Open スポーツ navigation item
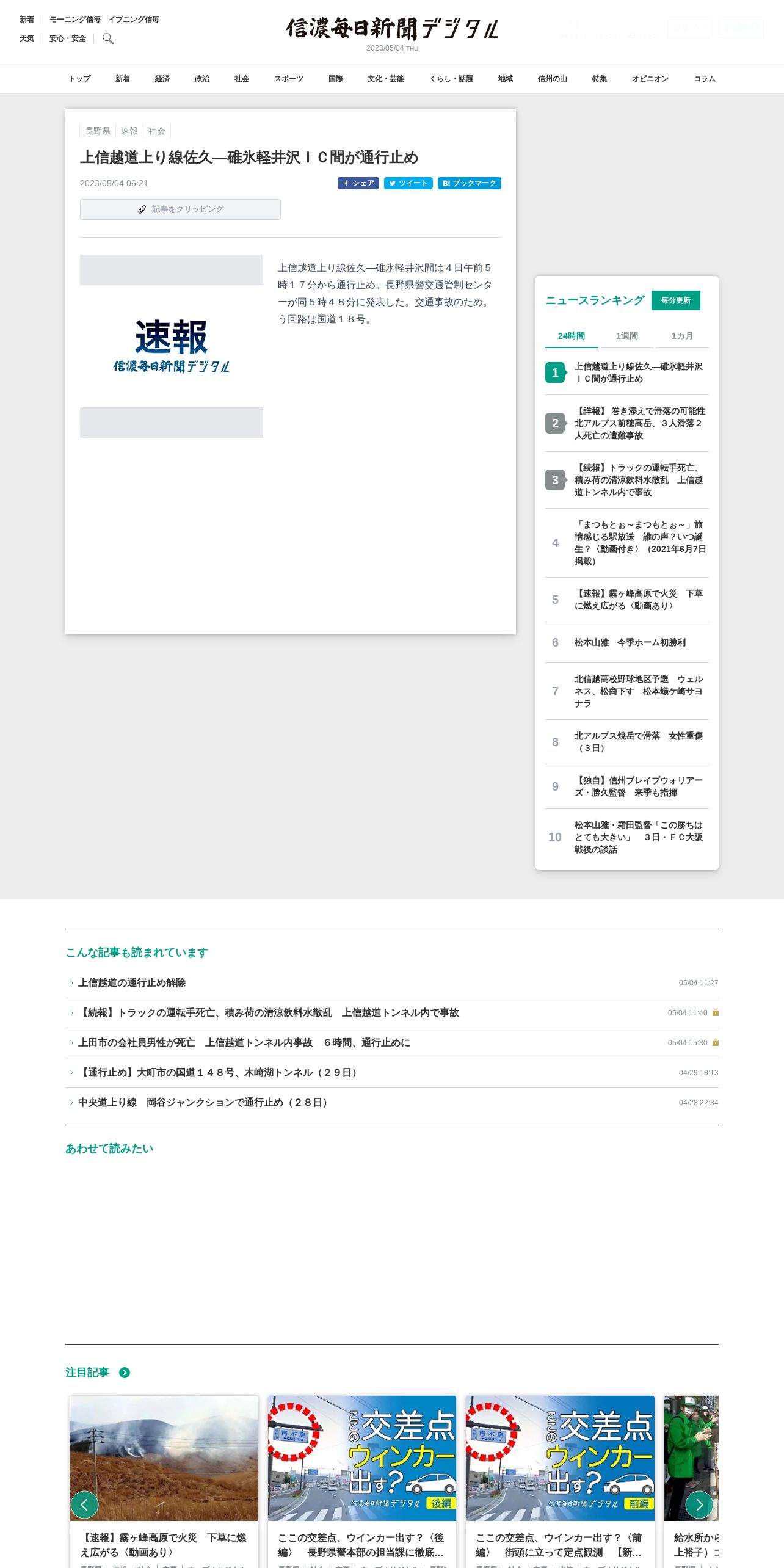Viewport: 784px width, 1568px height. pos(289,79)
